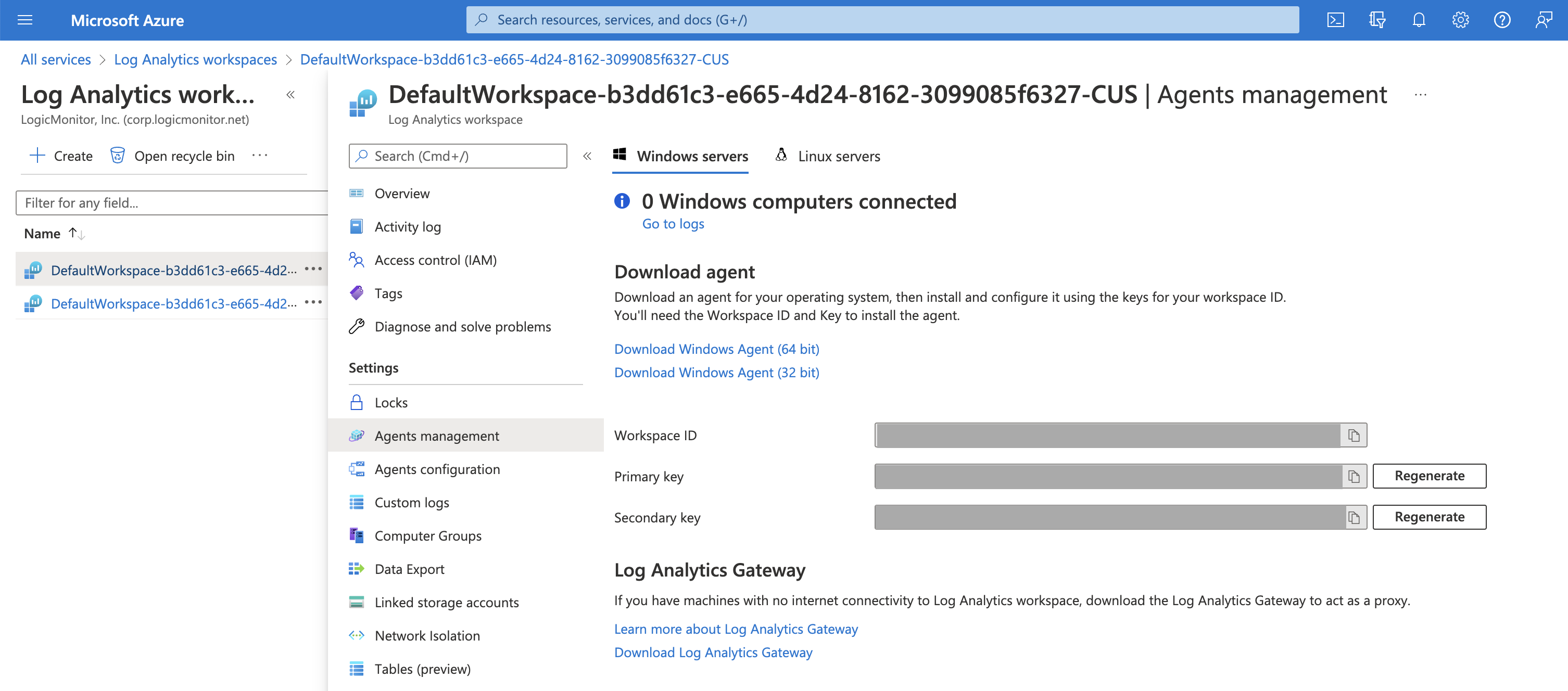Regenerate the Secondary key

pos(1429,517)
